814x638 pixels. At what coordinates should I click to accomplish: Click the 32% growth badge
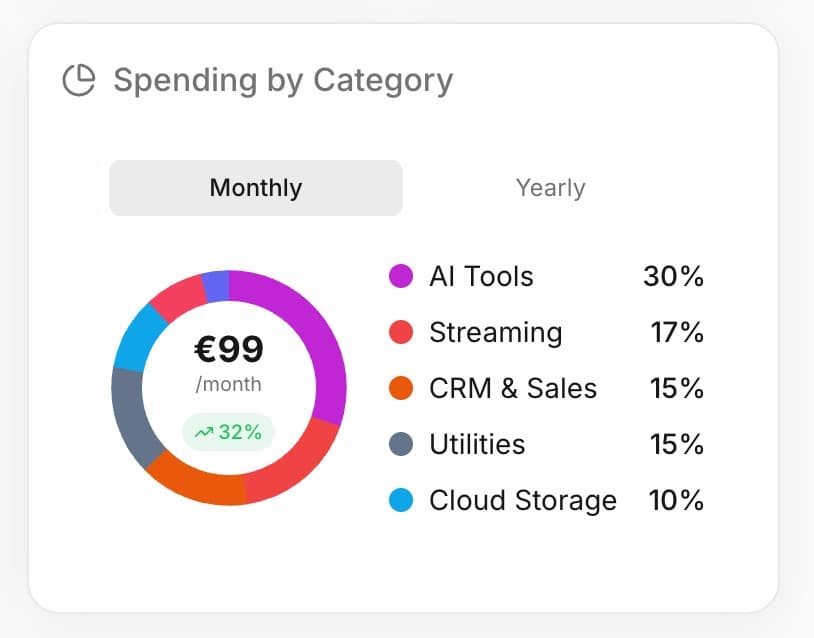click(228, 432)
